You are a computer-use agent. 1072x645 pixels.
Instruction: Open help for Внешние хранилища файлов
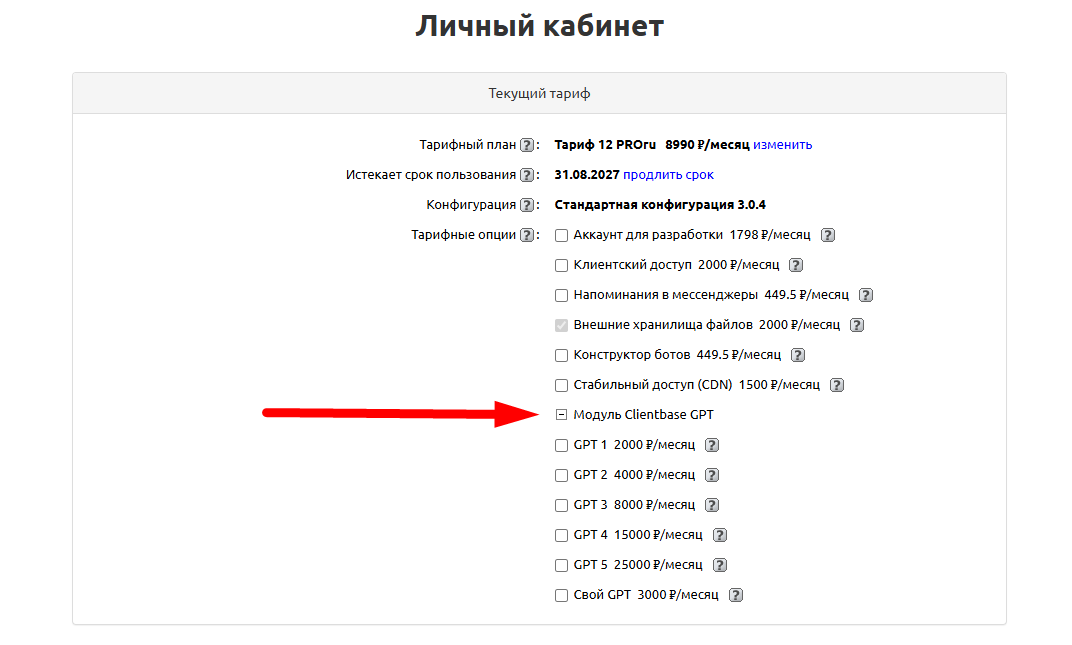(857, 326)
